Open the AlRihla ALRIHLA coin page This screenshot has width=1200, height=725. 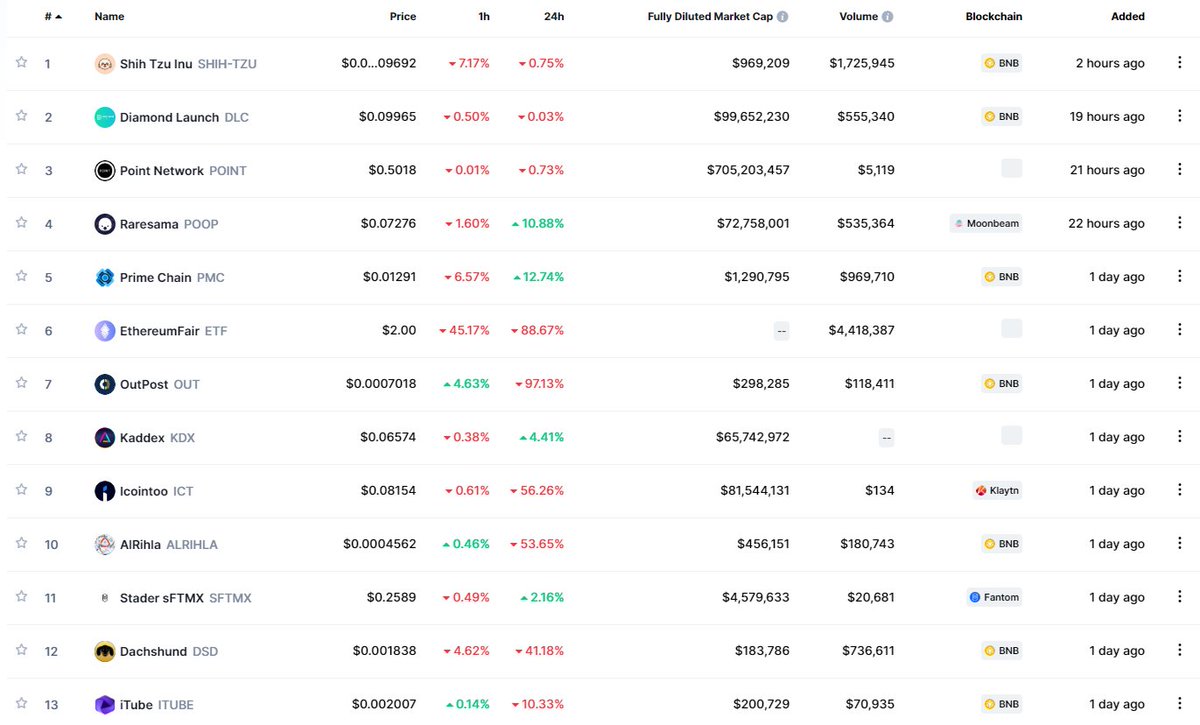point(169,545)
